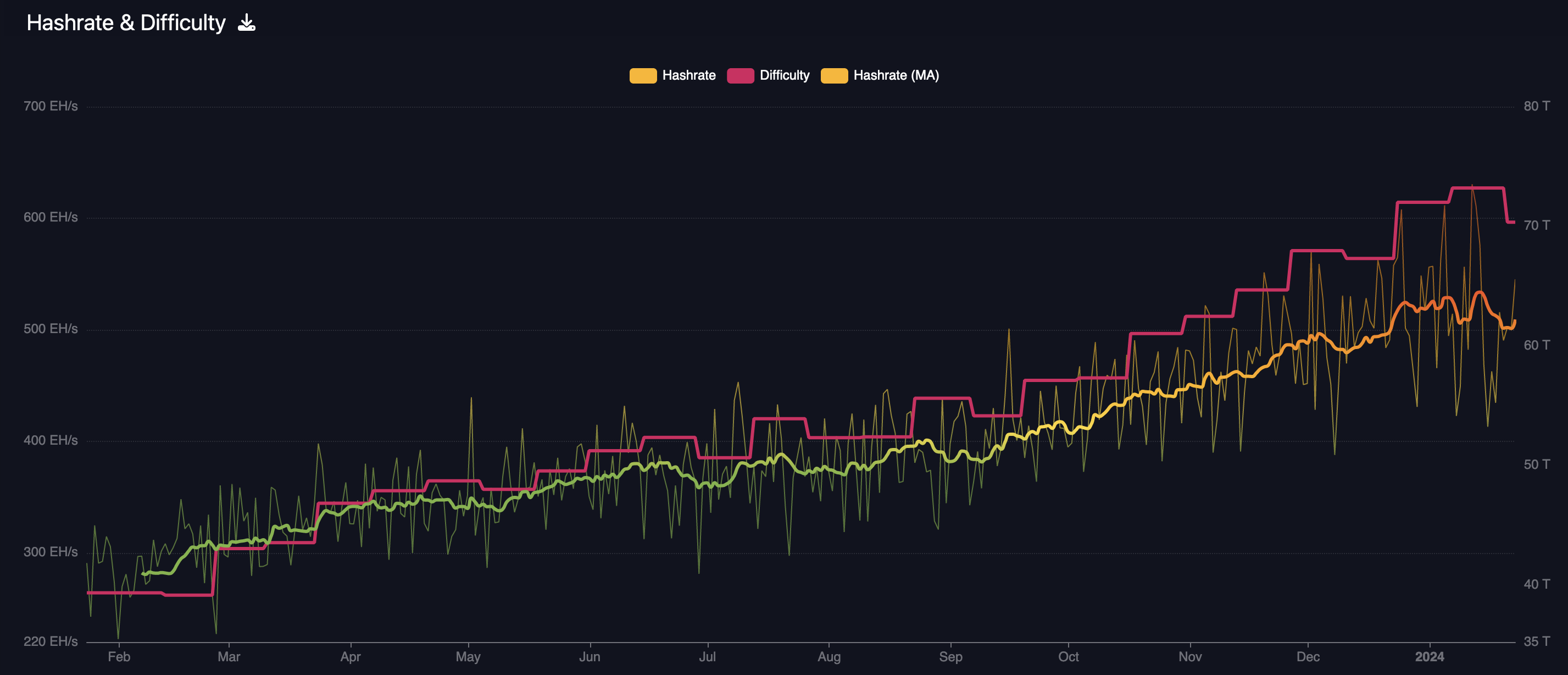Toggle the Difficulty series legend label

click(x=784, y=75)
